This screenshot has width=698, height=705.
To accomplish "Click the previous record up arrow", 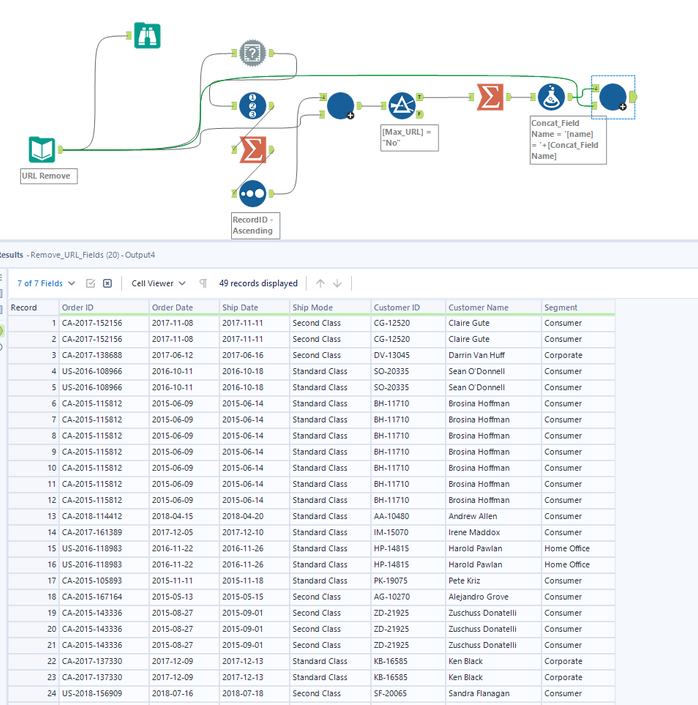I will (320, 283).
